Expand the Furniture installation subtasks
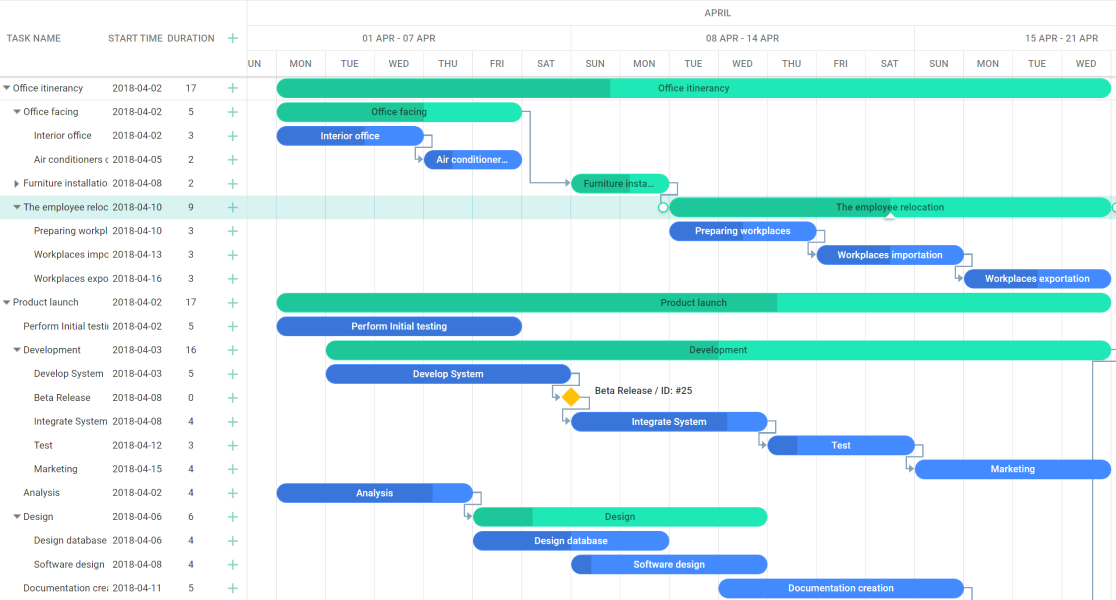1116x600 pixels. [x=16, y=183]
